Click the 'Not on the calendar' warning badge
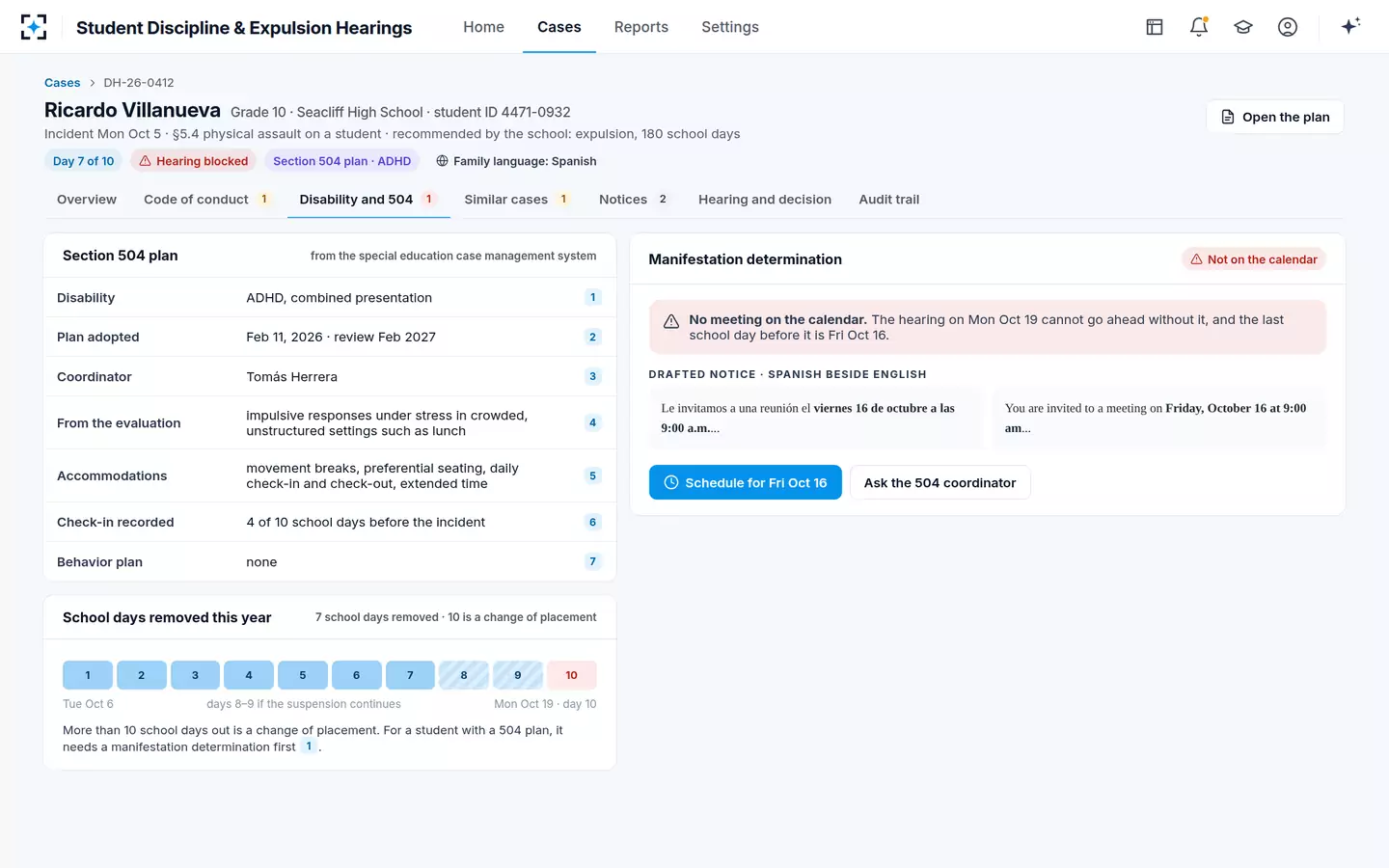Viewport: 1389px width, 868px height. point(1254,259)
